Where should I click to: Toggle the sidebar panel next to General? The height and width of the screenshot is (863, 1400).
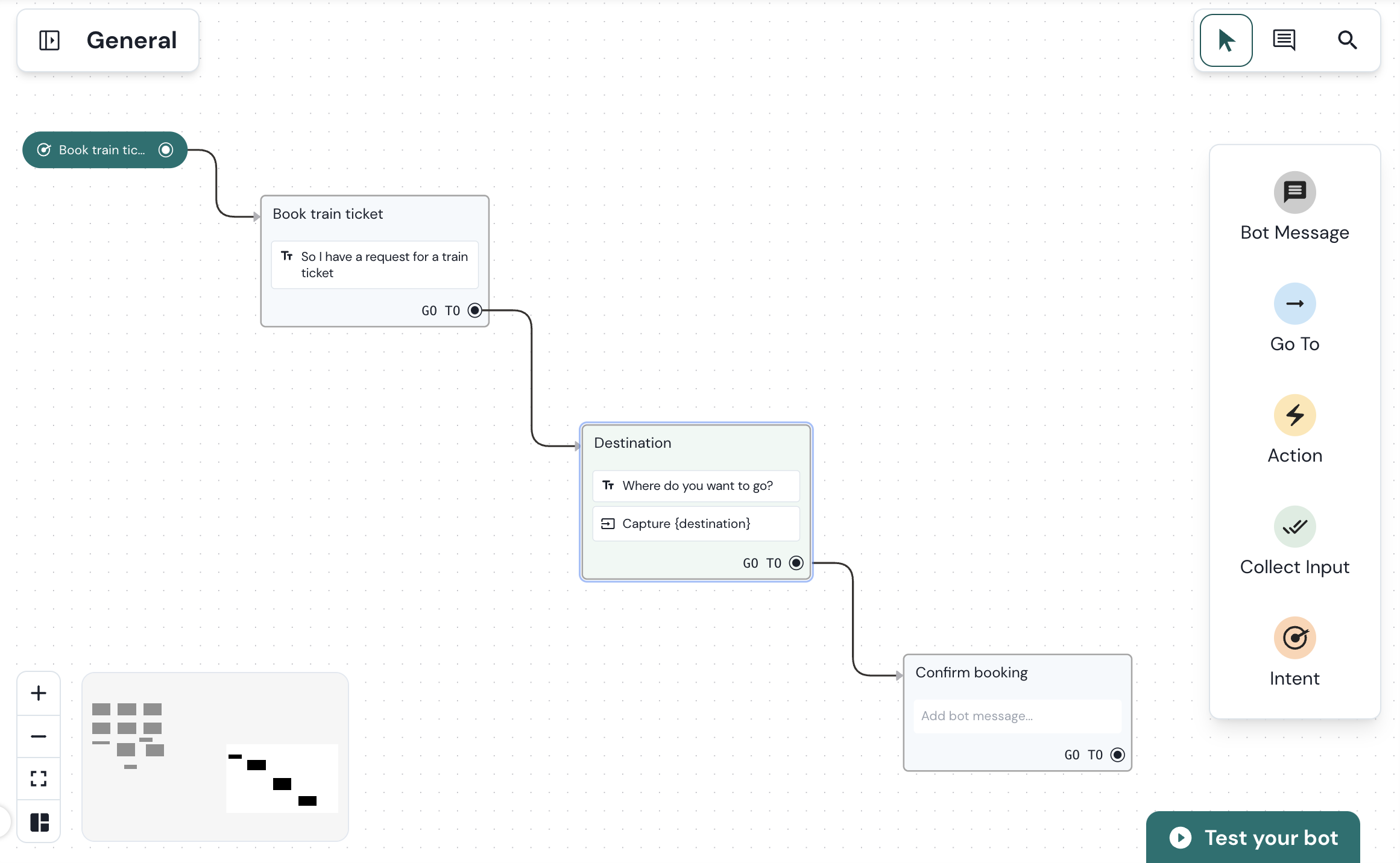point(49,40)
